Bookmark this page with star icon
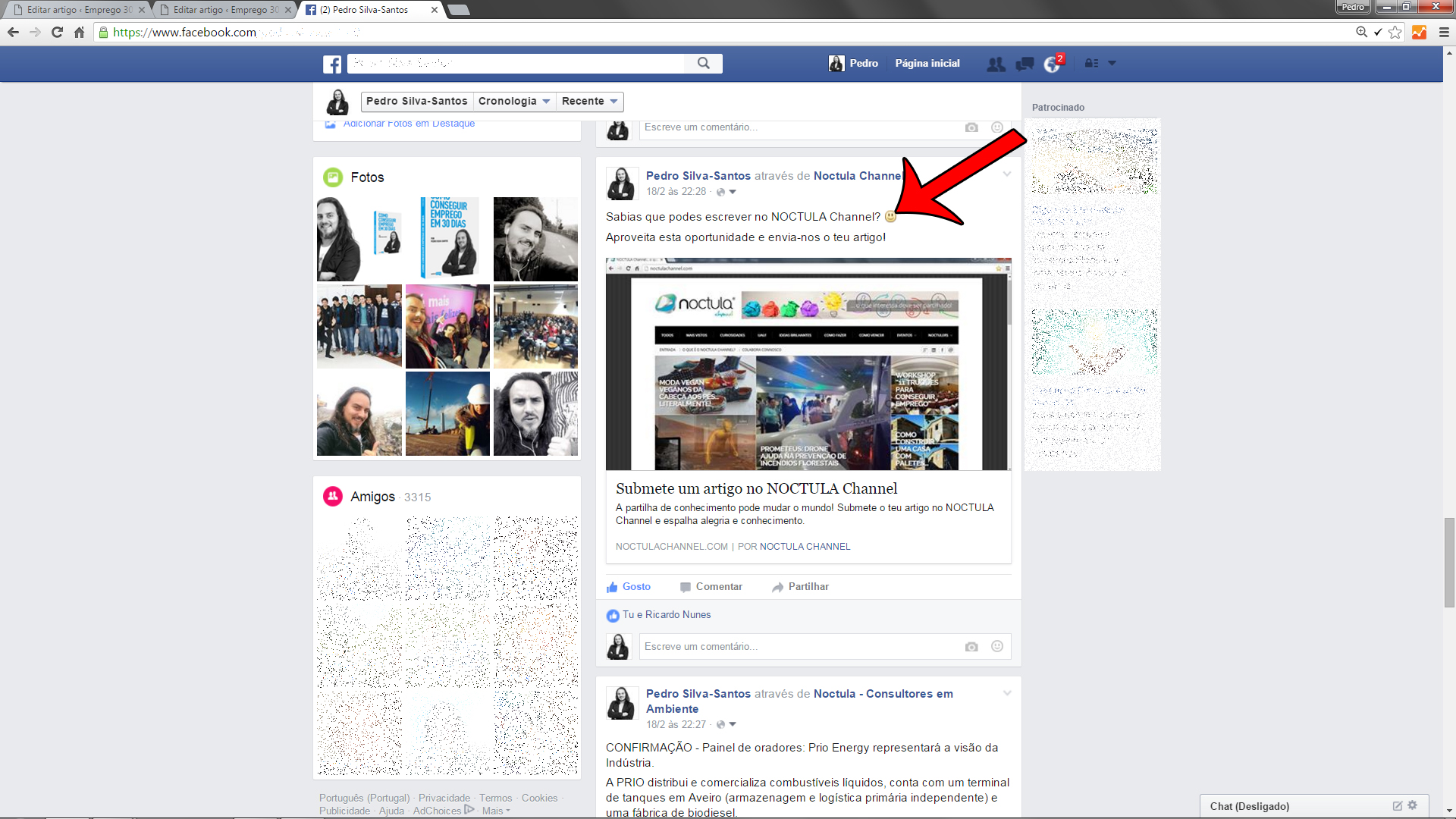 pyautogui.click(x=1395, y=32)
